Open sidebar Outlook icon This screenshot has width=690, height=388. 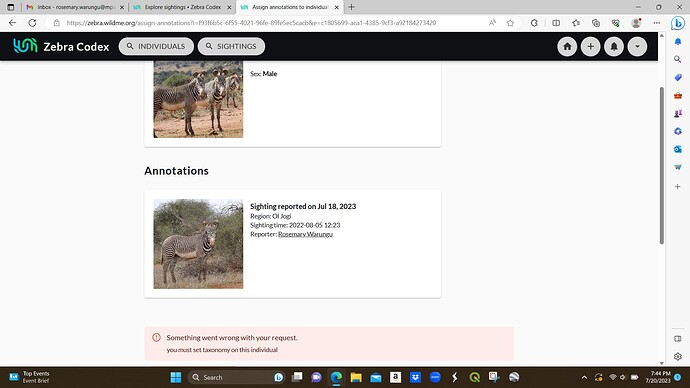tap(678, 149)
